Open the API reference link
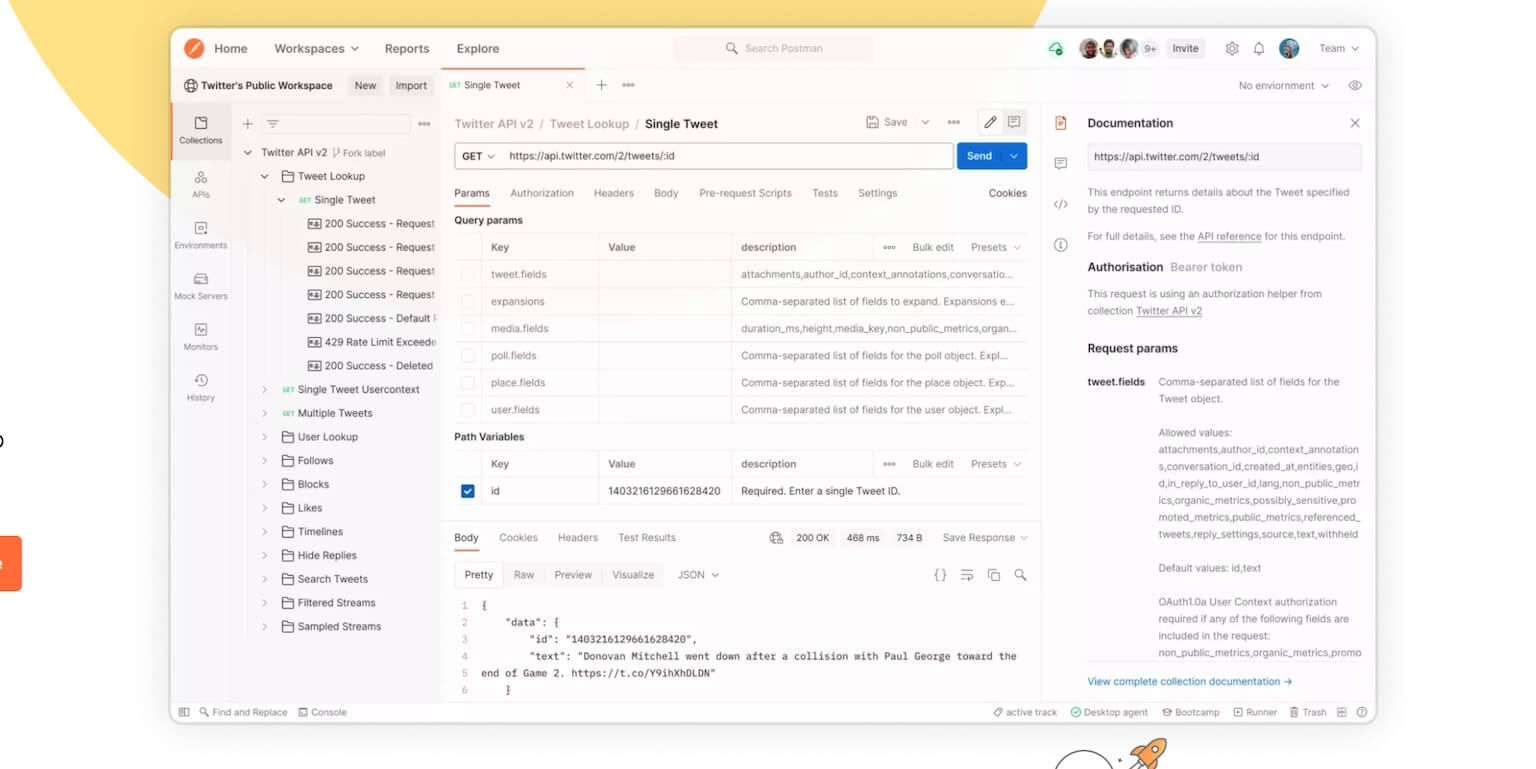Viewport: 1536px width, 769px height. click(x=1229, y=237)
